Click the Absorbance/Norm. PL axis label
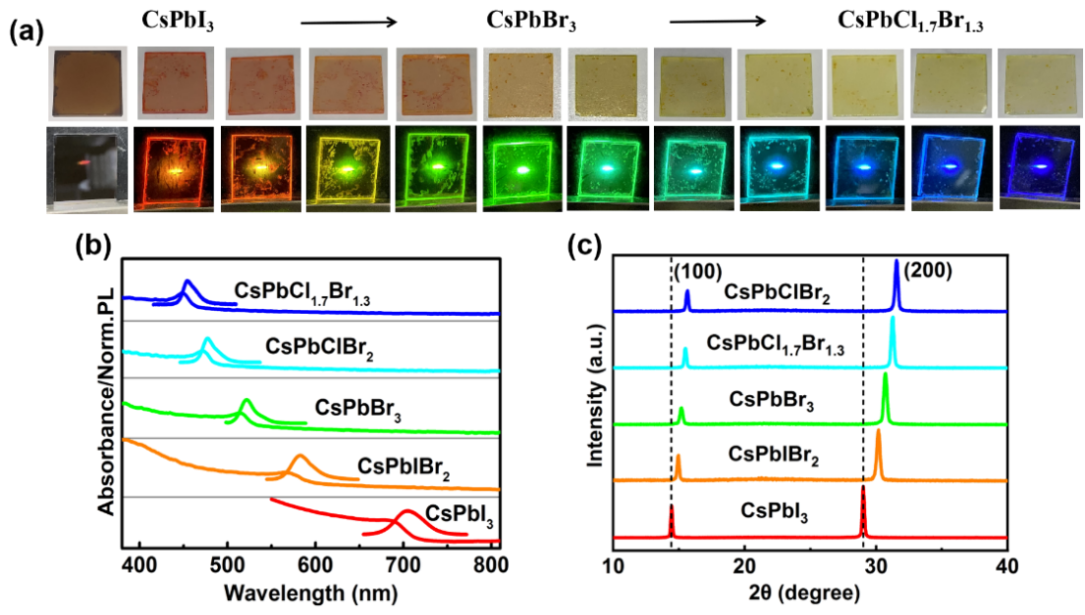The width and height of the screenshot is (1085, 615). tap(106, 400)
